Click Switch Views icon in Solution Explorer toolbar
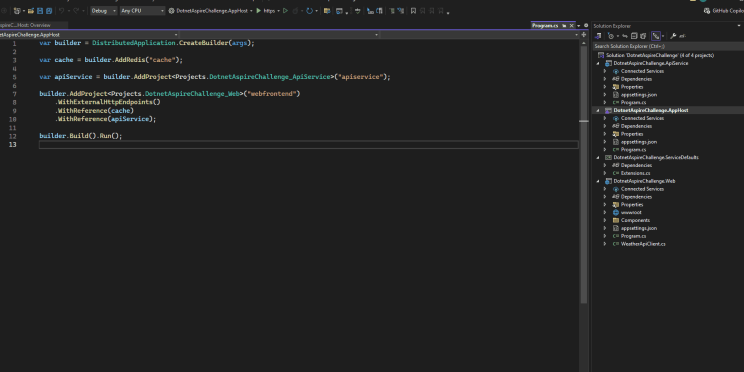744x372 pixels. pyautogui.click(x=598, y=36)
